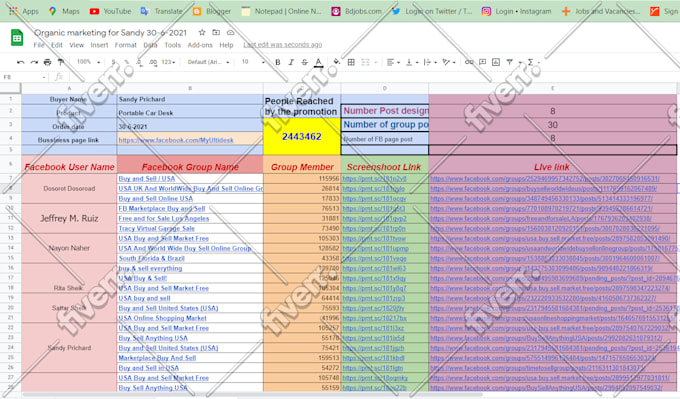
Task: Open the Format menu
Action: pos(126,45)
